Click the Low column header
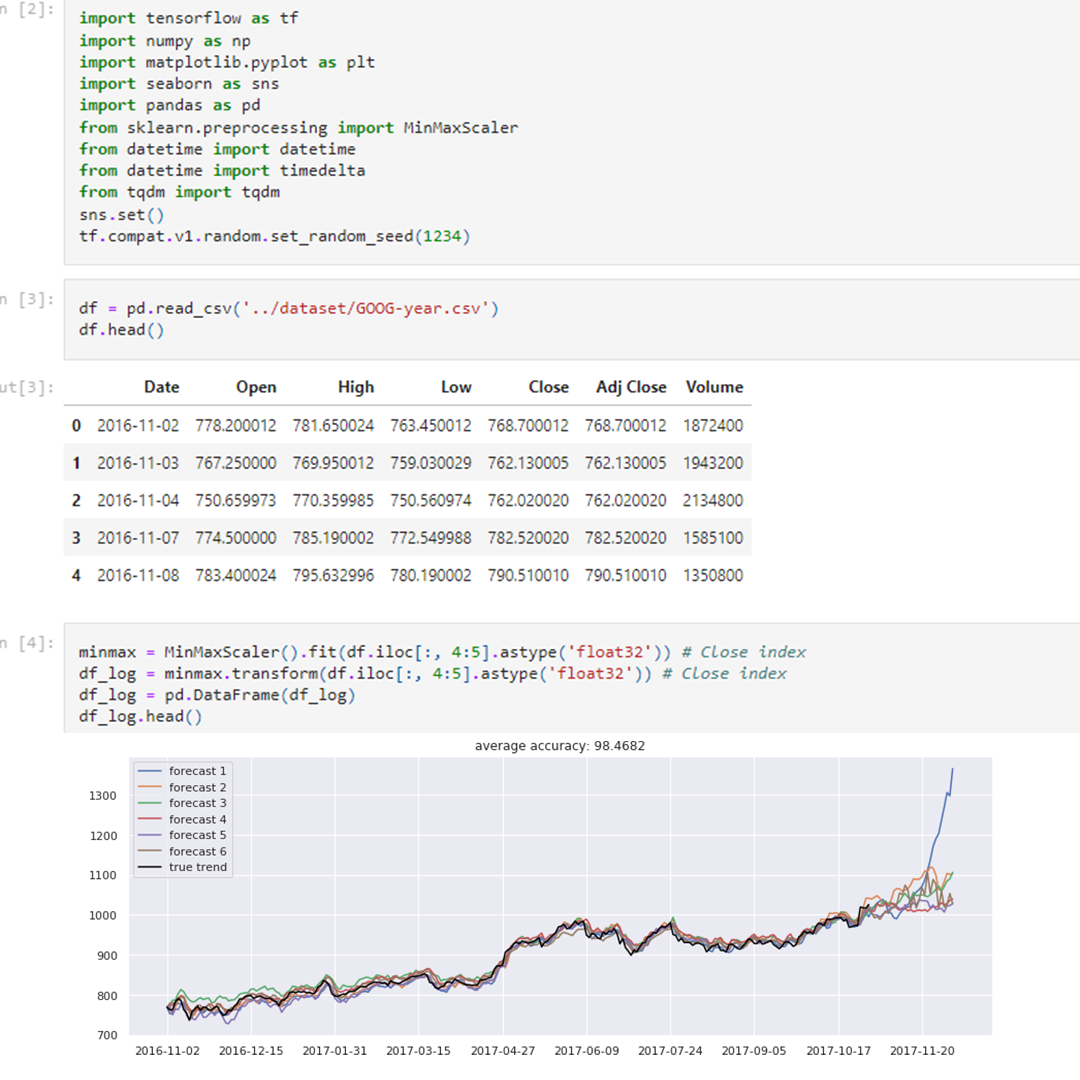The image size is (1080, 1080). 457,387
